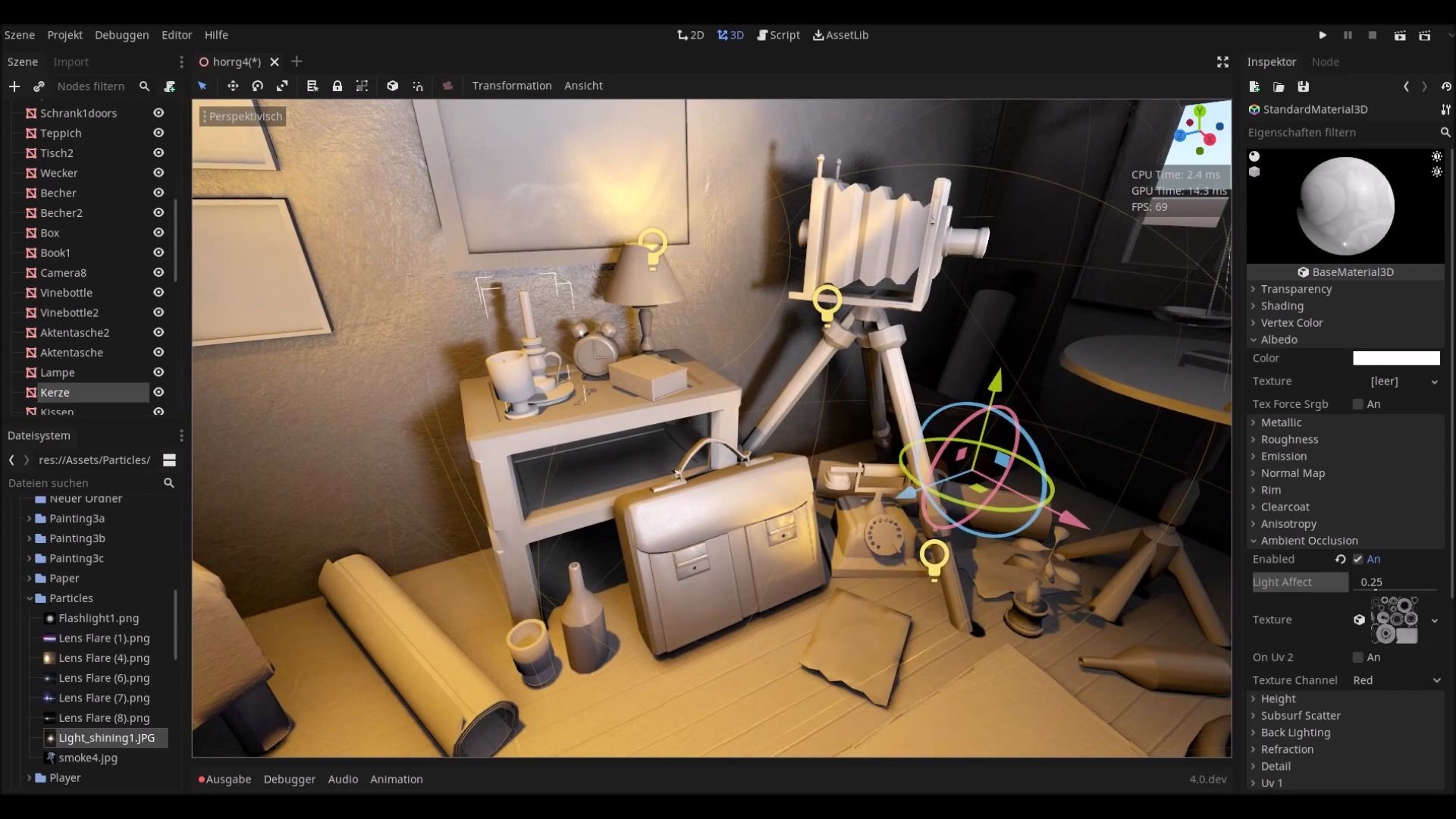The height and width of the screenshot is (819, 1456).
Task: Select the Move tool in the 3D toolbar
Action: tap(232, 86)
